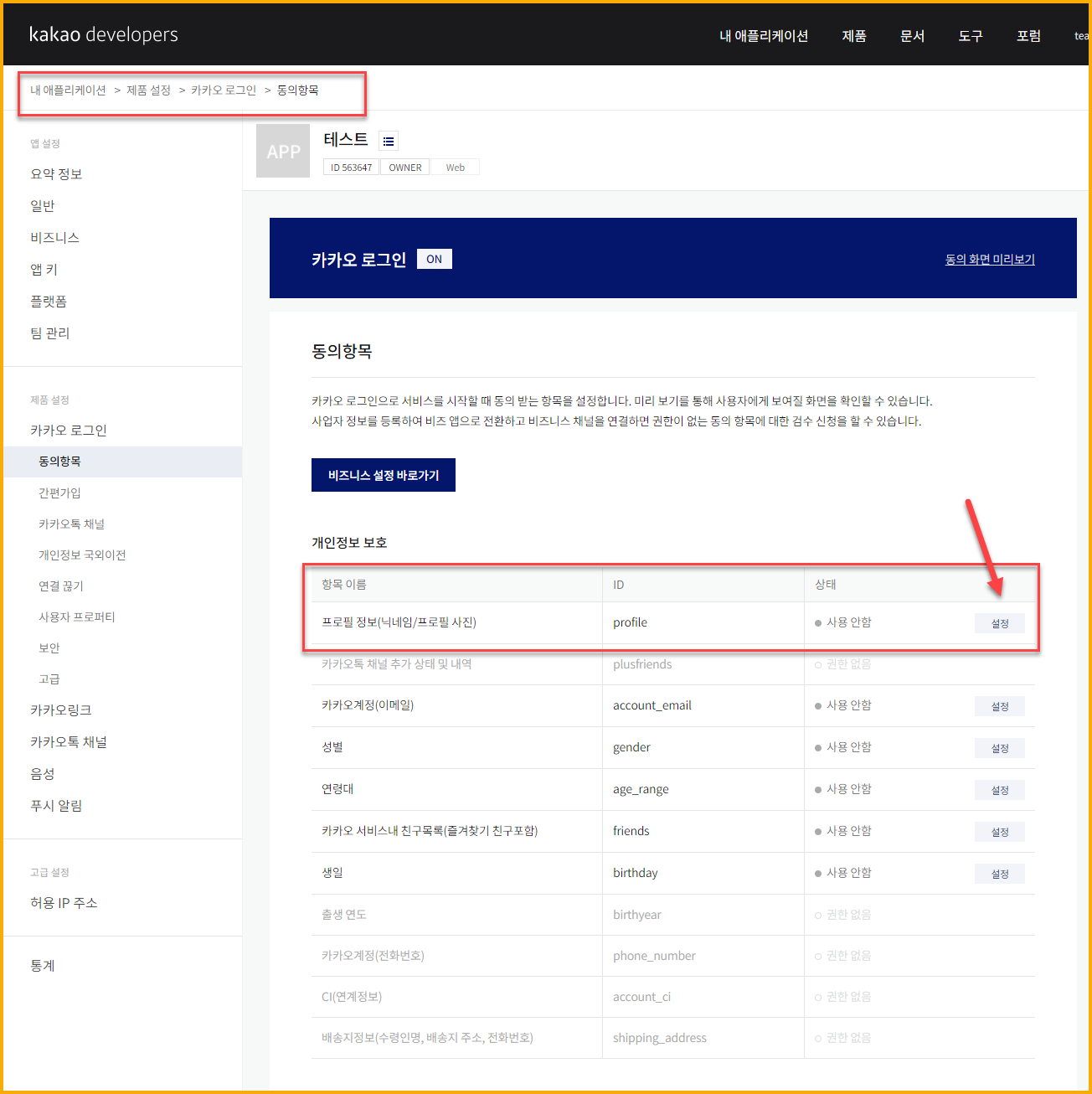This screenshot has height=1094, width=1092.
Task: Click 카카오 로그인 breadcrumb link
Action: point(224,90)
